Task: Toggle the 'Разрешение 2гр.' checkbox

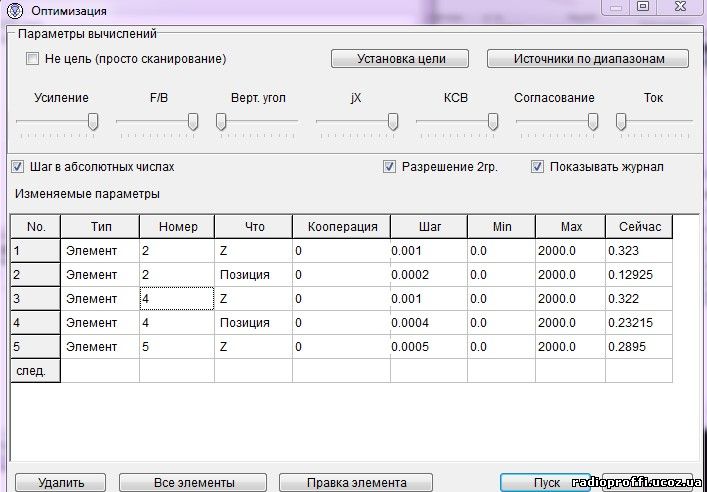Action: coord(389,167)
